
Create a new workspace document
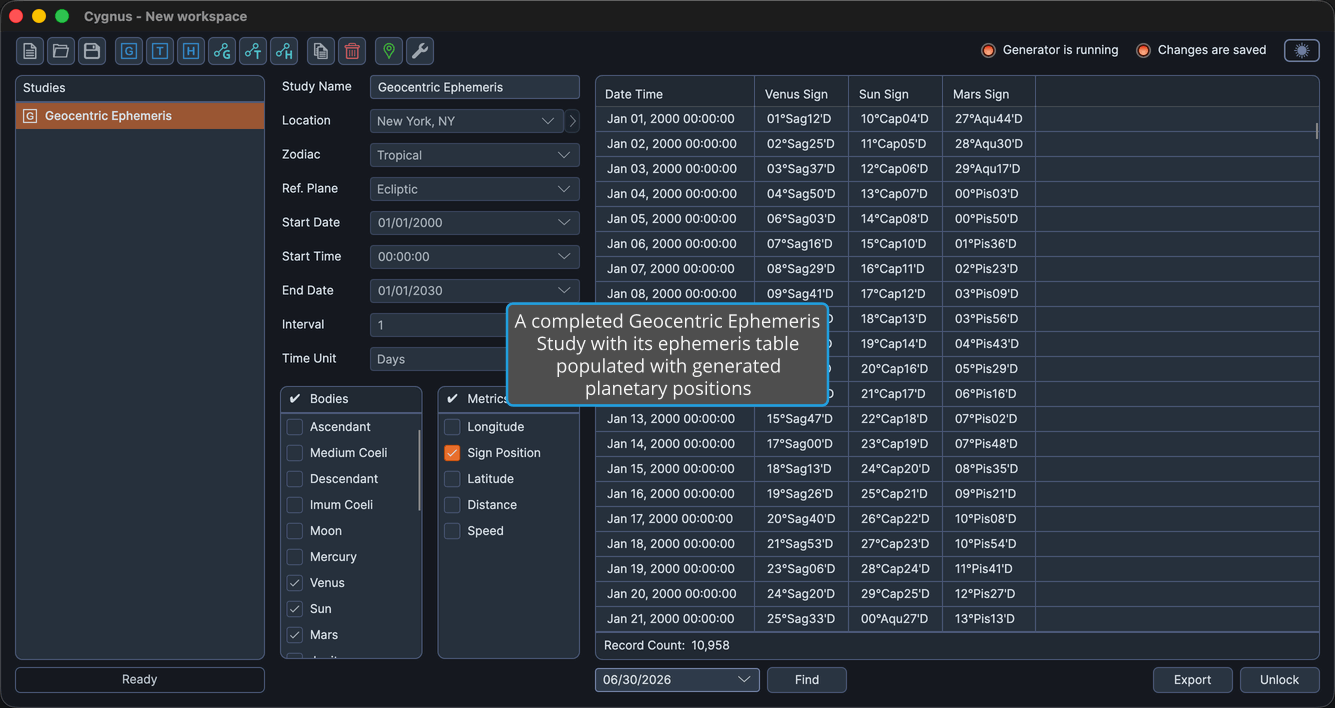point(30,51)
